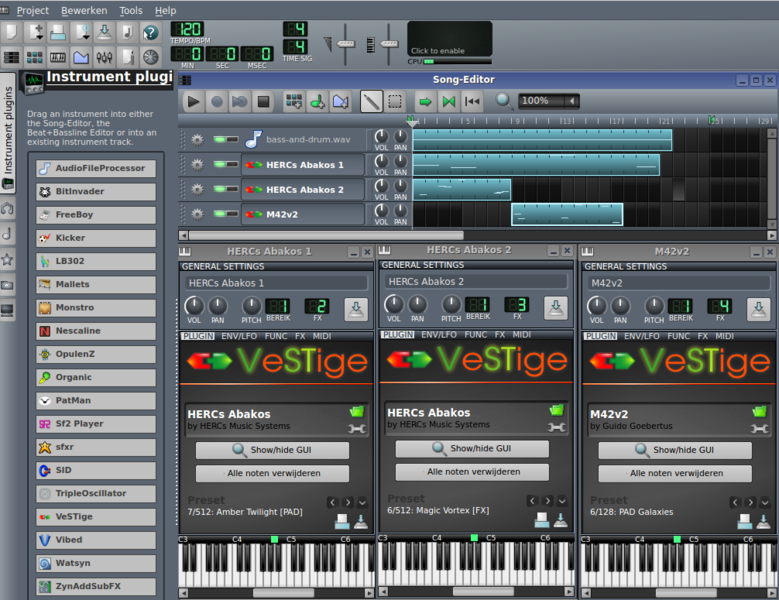This screenshot has height=600, width=779.
Task: Open preset list dropdown in M42v2 window
Action: pyautogui.click(x=765, y=502)
